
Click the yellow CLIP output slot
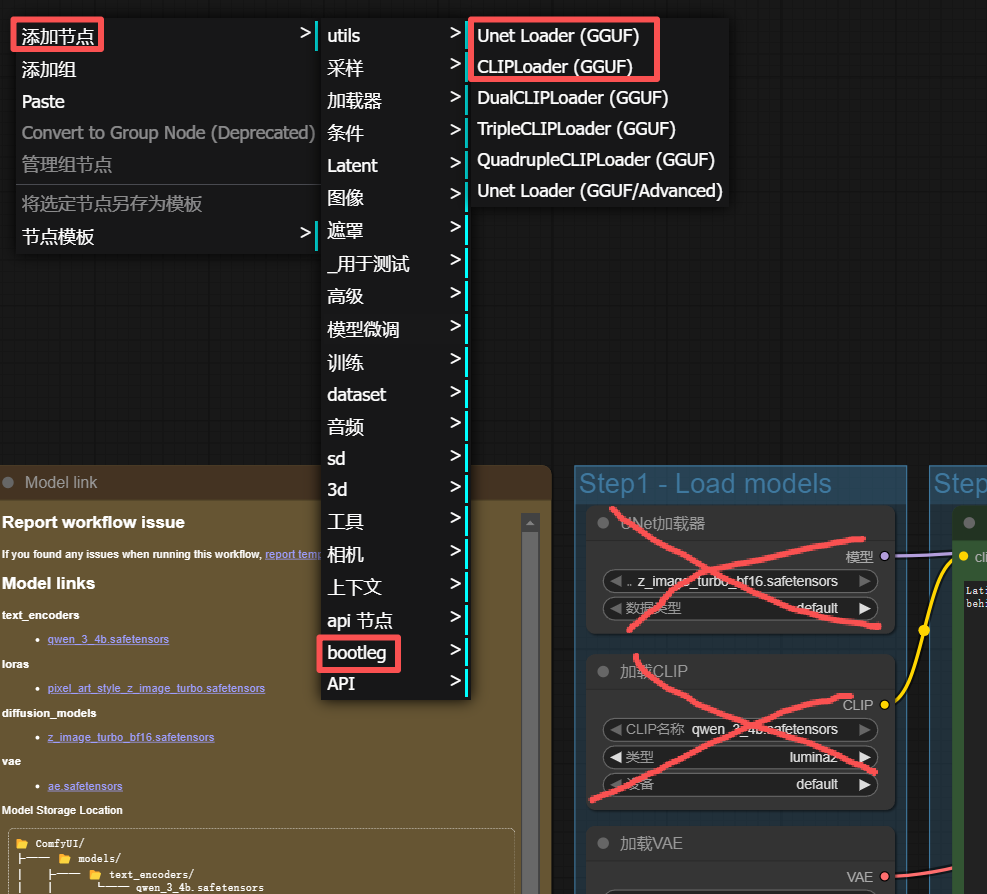(884, 705)
